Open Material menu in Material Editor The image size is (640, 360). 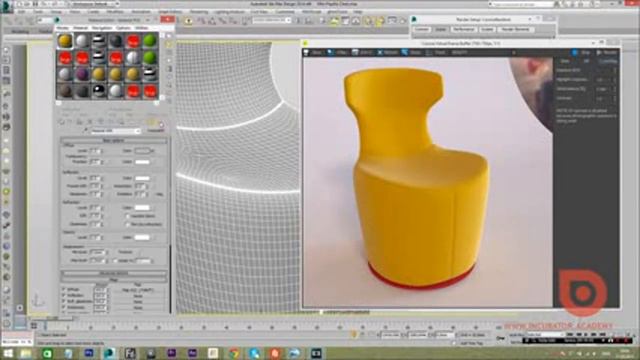pyautogui.click(x=80, y=28)
